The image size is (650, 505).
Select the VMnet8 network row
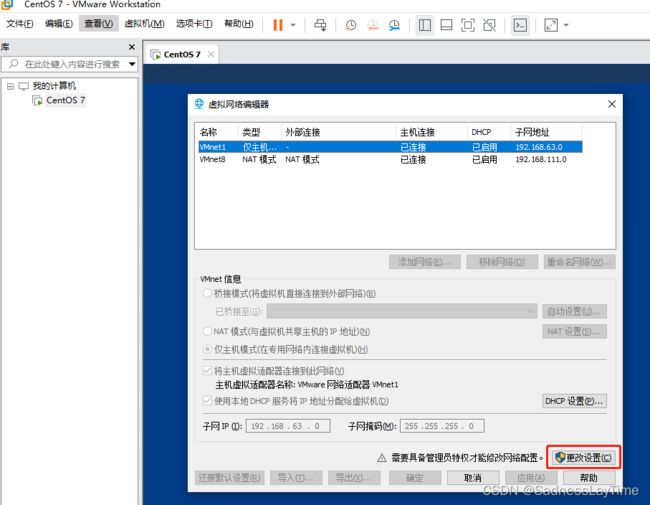[x=390, y=159]
